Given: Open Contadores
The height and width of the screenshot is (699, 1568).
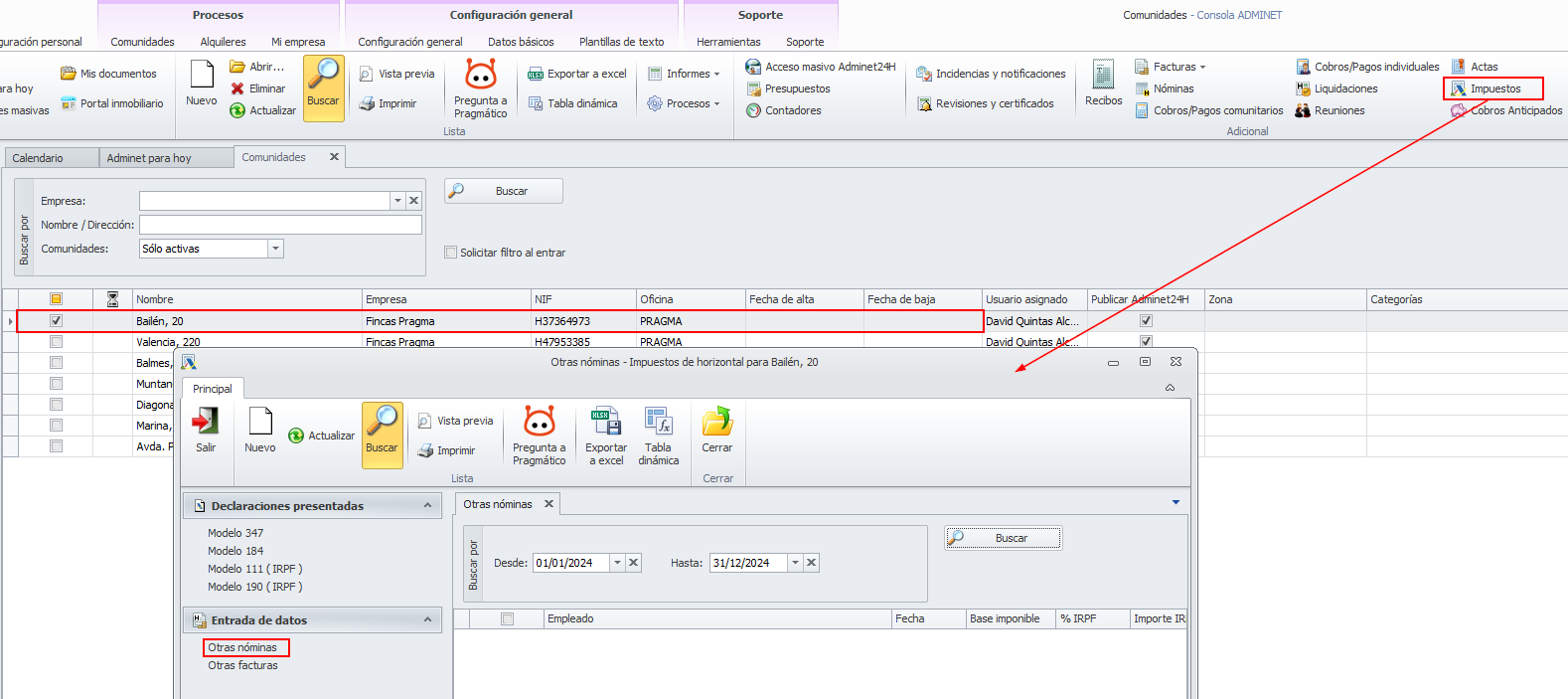Looking at the screenshot, I should pyautogui.click(x=783, y=110).
